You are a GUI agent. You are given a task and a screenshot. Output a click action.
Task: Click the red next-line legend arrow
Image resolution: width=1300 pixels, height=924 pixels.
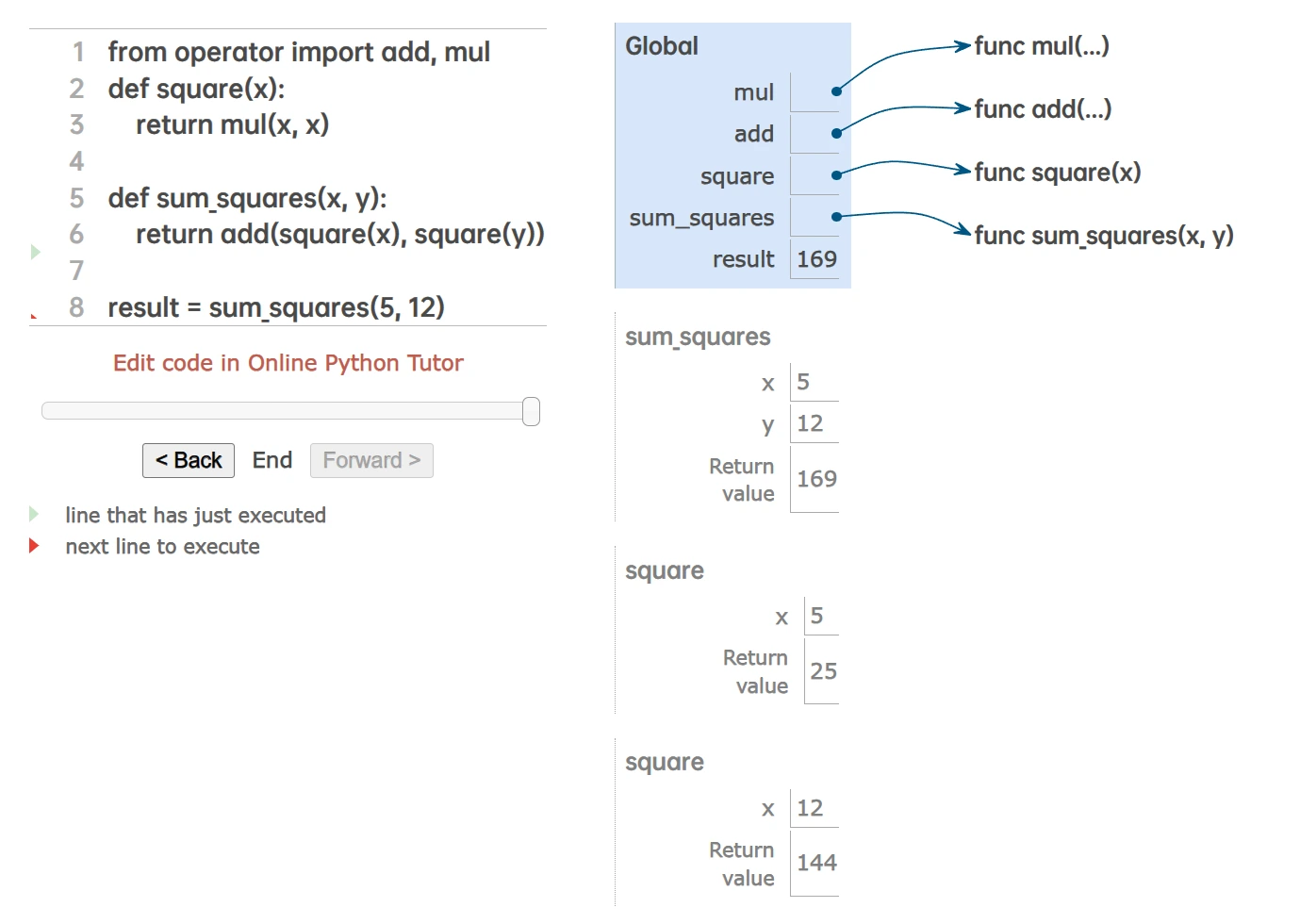35,546
